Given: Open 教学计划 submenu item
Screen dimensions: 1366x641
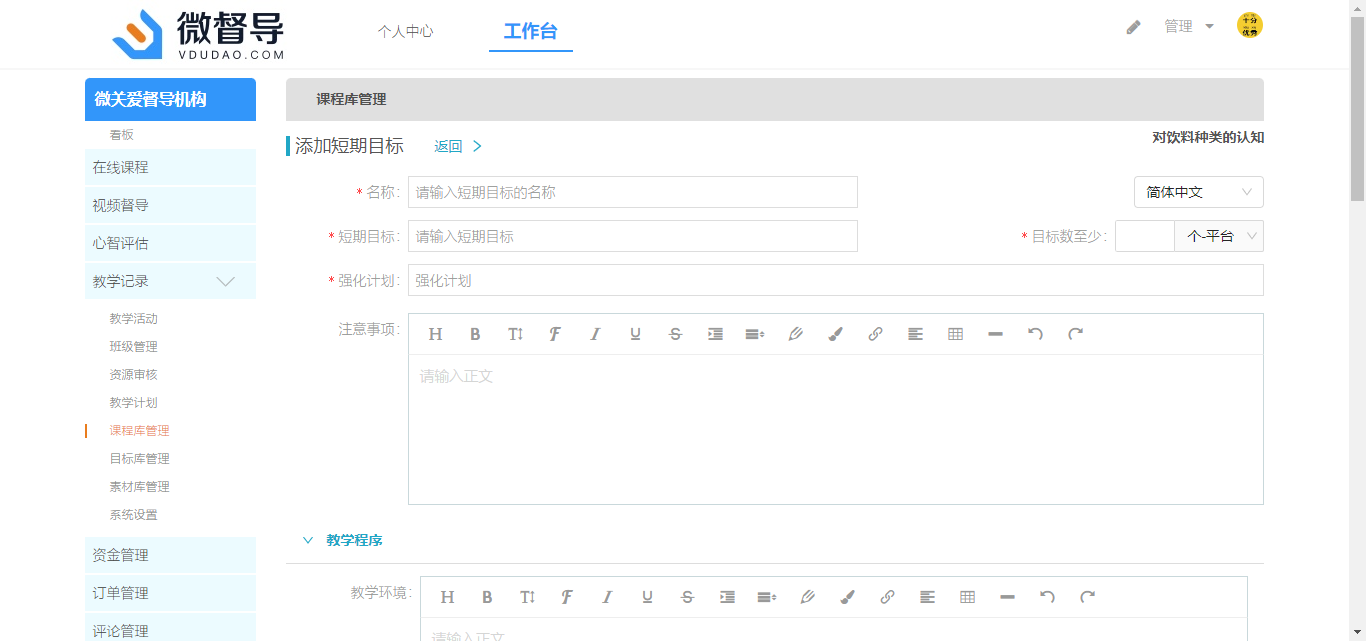Looking at the screenshot, I should pos(133,403).
